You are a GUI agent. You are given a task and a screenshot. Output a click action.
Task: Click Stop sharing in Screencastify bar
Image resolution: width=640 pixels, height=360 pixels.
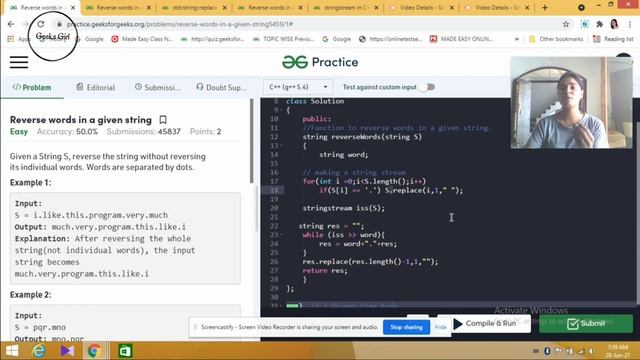(x=406, y=327)
